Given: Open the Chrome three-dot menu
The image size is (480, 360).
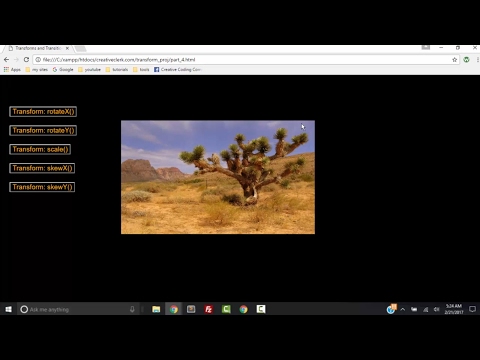Looking at the screenshot, I should [477, 60].
